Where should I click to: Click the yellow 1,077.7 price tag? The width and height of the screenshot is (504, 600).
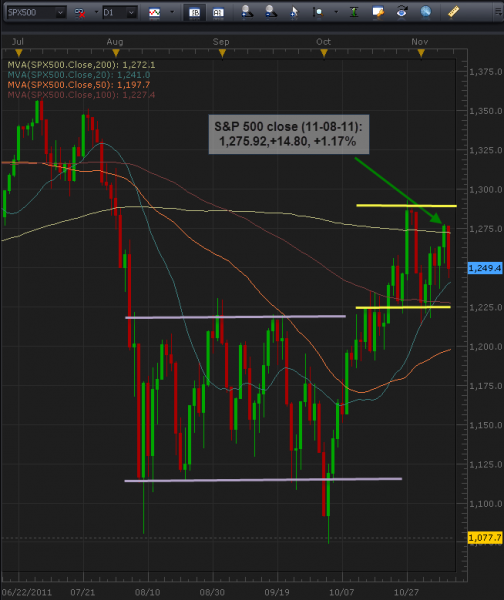485,538
